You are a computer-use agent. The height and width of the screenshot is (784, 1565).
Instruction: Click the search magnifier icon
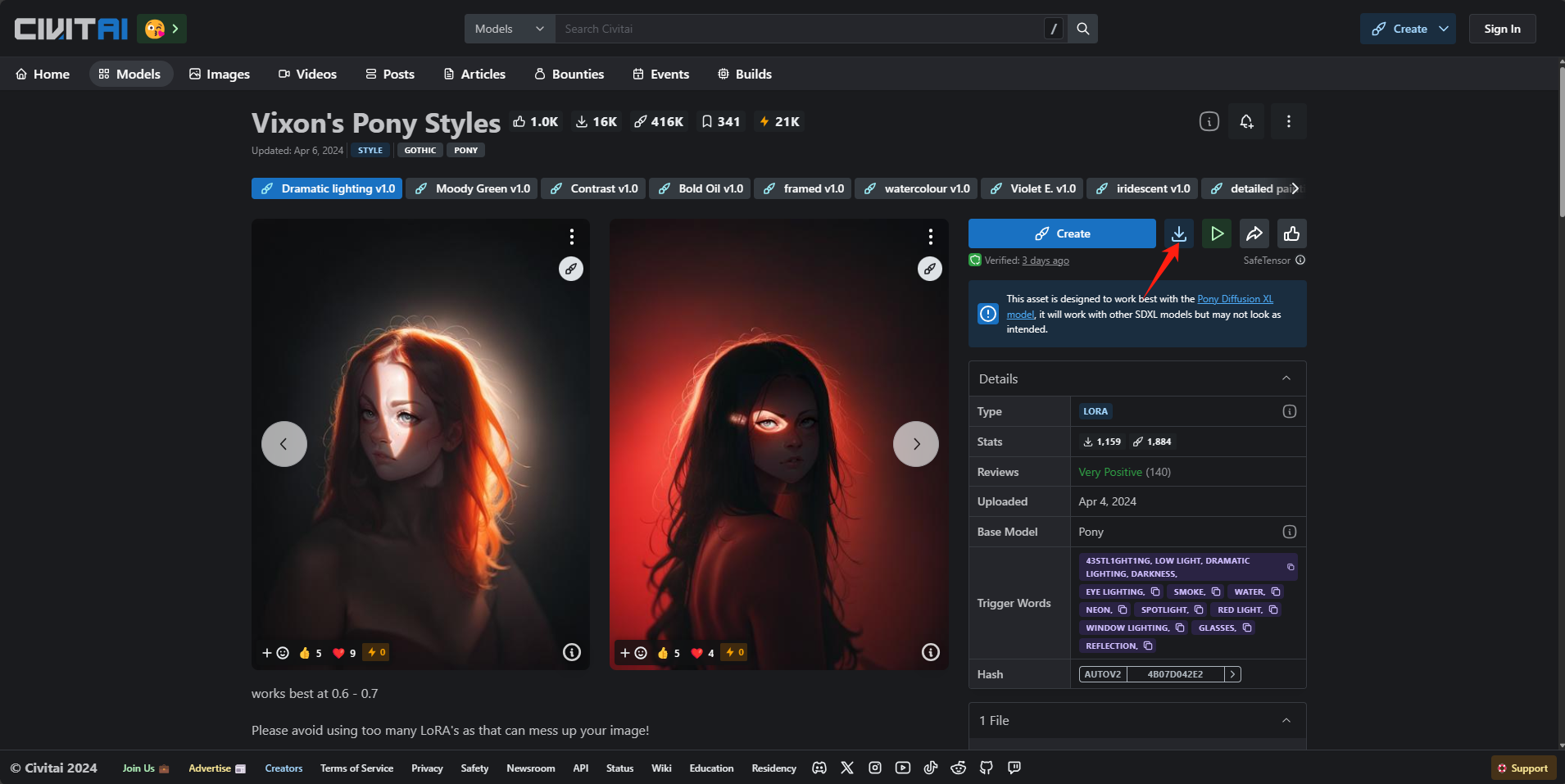click(x=1082, y=29)
